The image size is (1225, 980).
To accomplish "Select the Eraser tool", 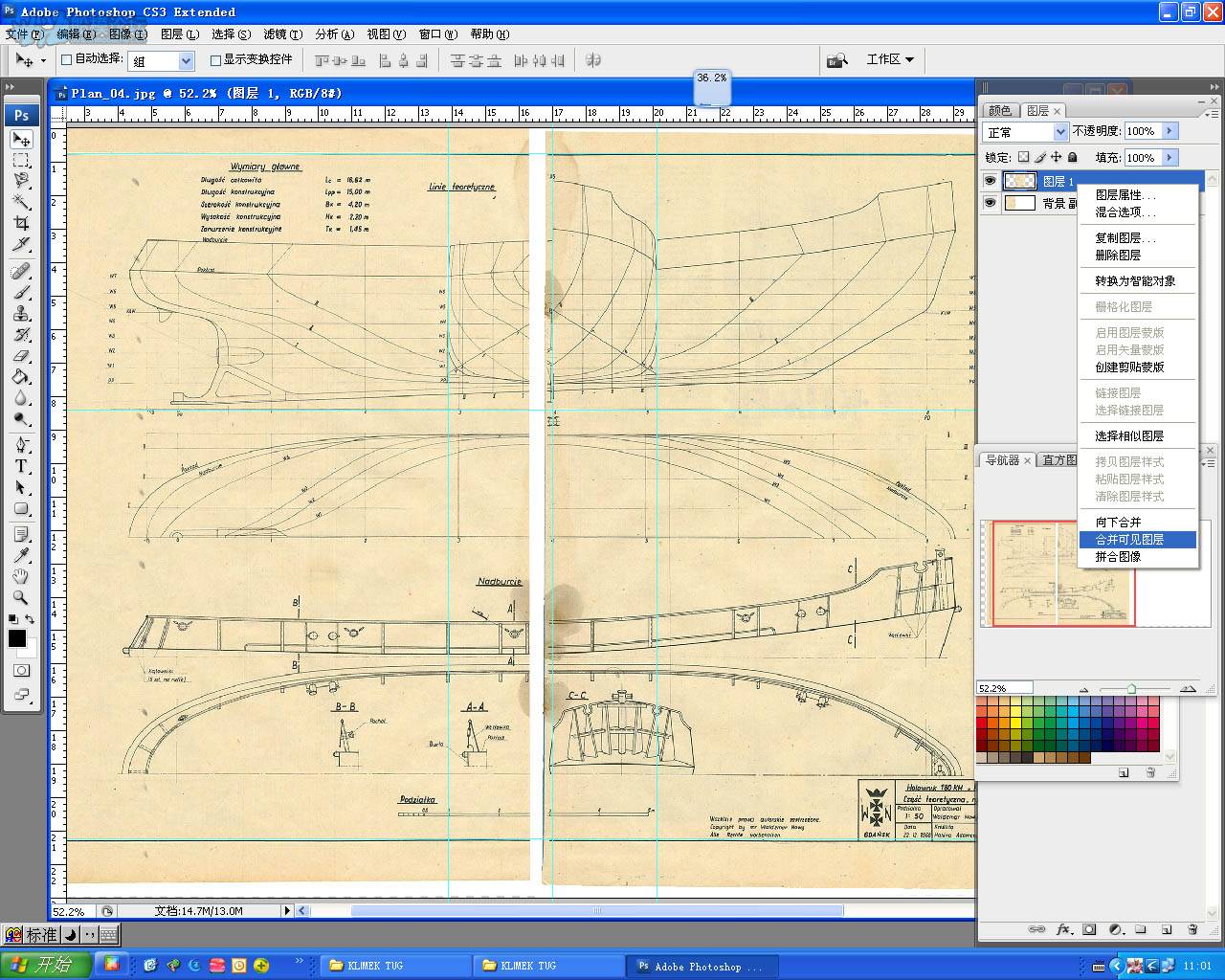I will click(21, 356).
